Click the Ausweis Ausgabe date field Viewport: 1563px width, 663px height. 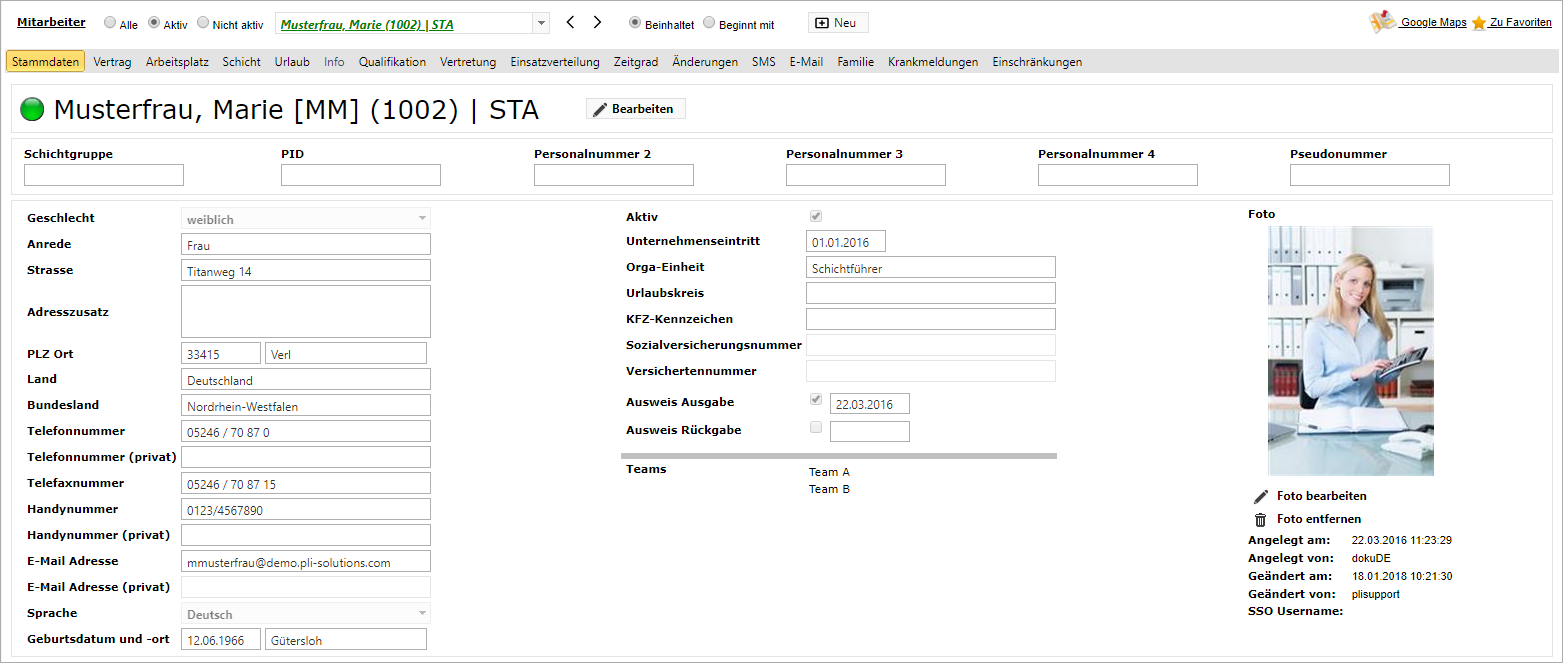pos(870,403)
